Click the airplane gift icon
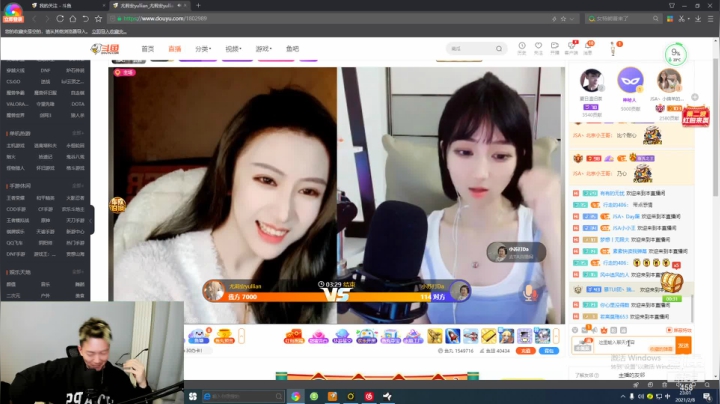Screen dimensions: 720x404 pyautogui.click(x=470, y=336)
